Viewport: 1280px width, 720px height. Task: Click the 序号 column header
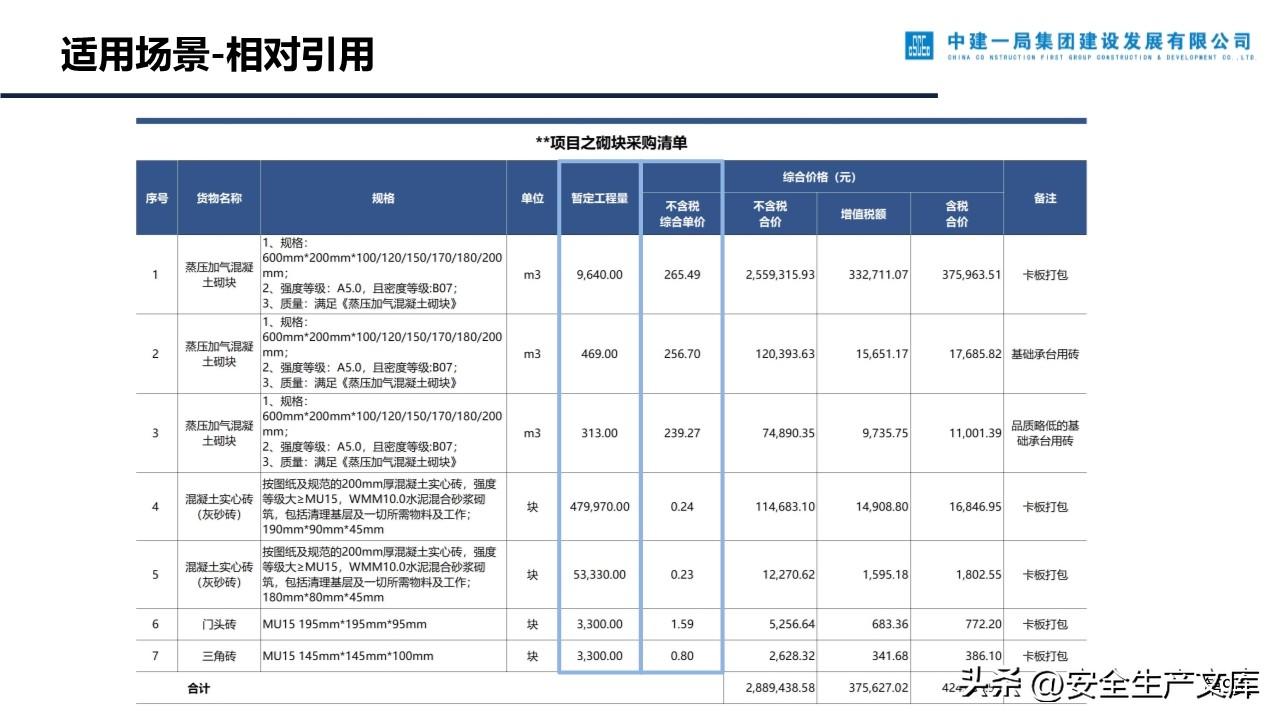[156, 198]
